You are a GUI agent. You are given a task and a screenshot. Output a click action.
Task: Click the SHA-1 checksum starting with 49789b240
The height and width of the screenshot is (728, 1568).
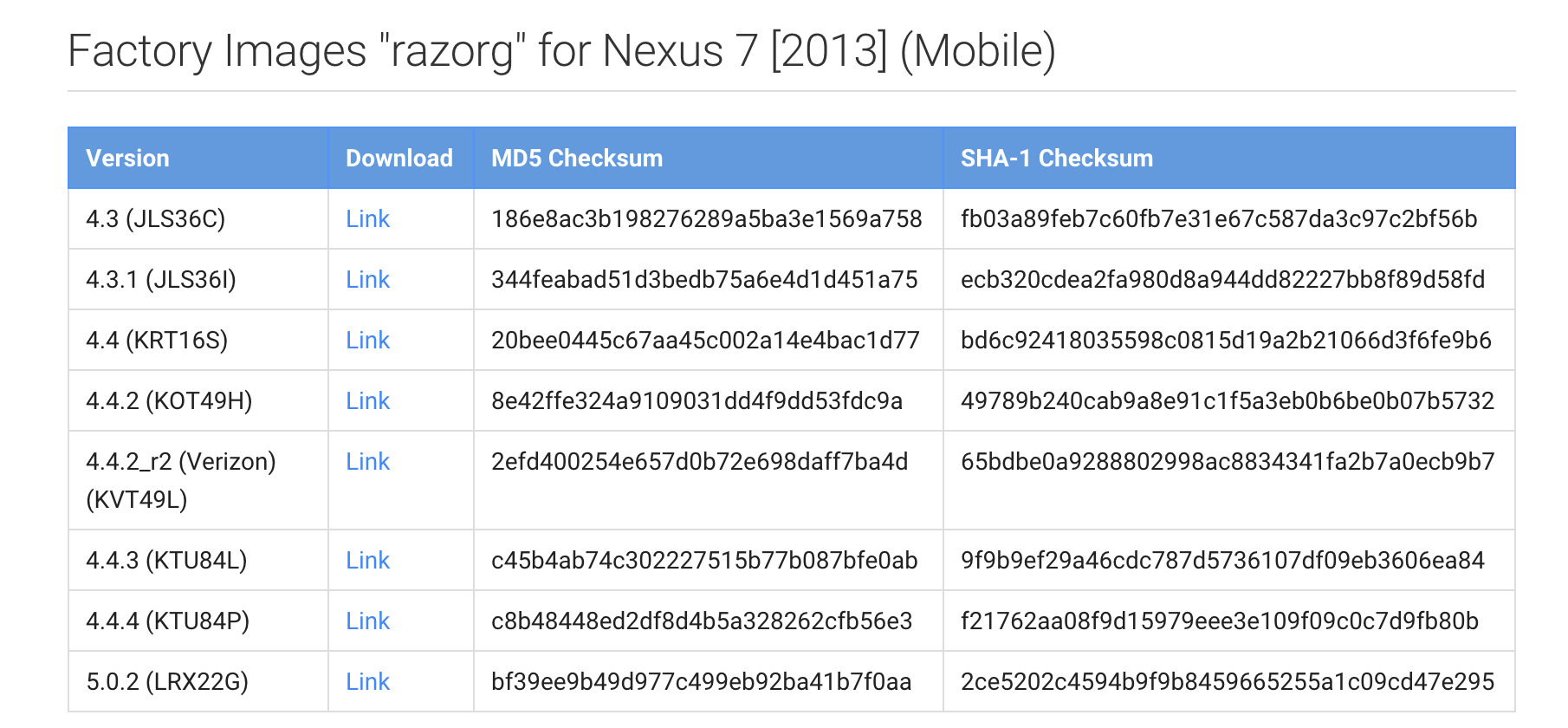[x=1227, y=401]
